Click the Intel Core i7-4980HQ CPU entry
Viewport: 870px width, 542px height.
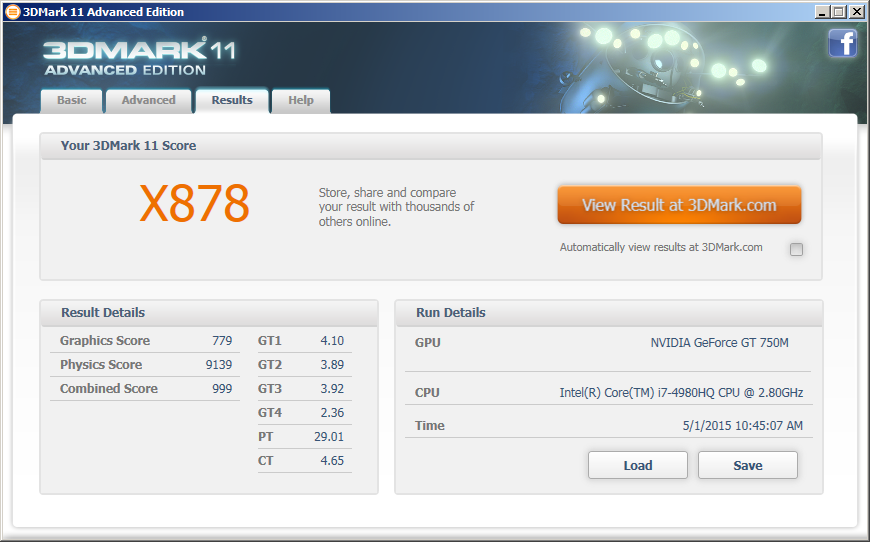point(680,393)
